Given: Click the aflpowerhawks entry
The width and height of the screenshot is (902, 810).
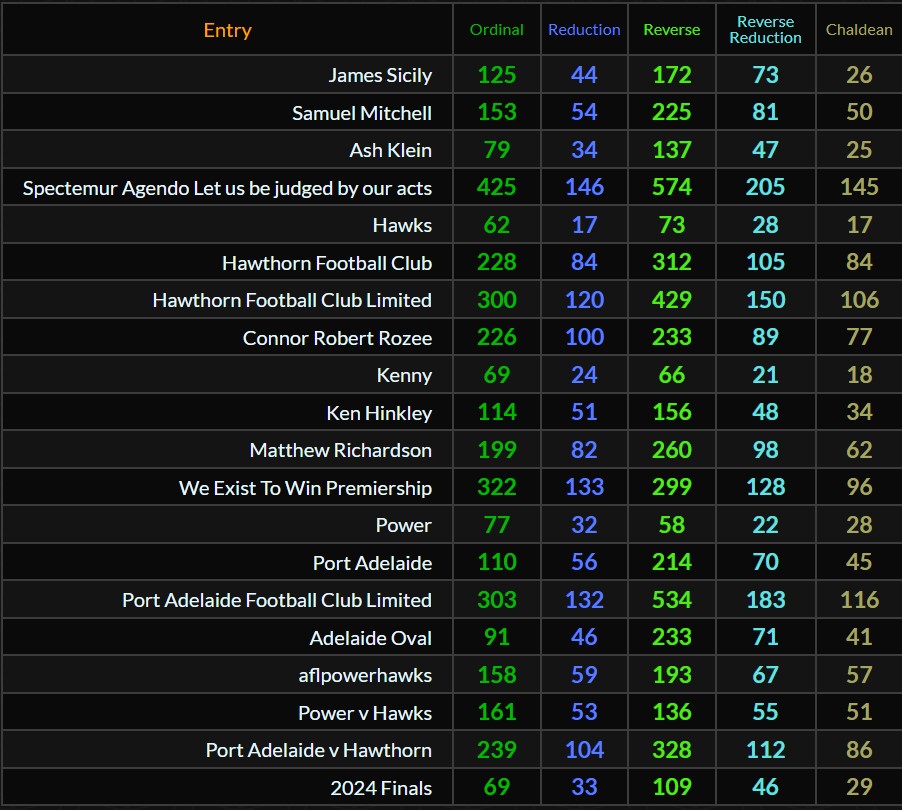Looking at the screenshot, I should click(x=365, y=675).
